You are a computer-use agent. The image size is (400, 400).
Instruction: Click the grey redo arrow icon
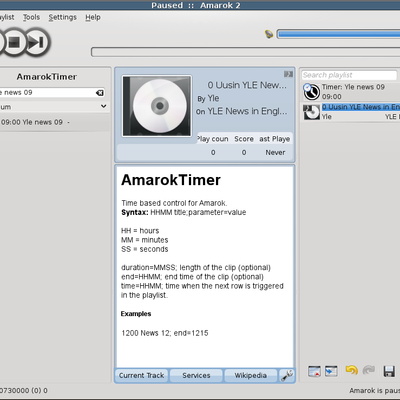[369, 370]
